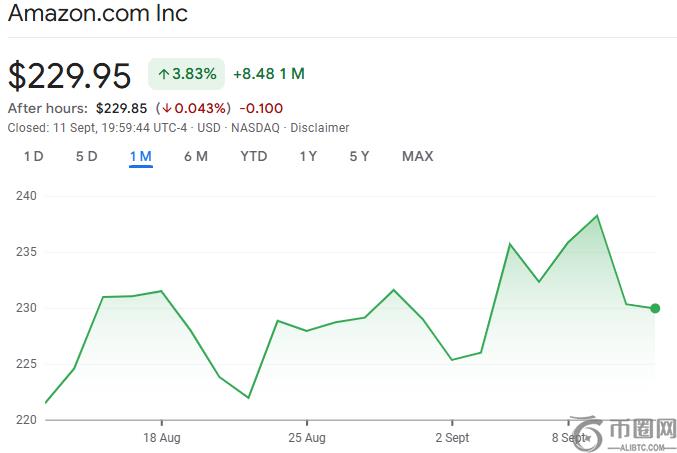View the 5Y price history
677x453 pixels.
(x=359, y=156)
